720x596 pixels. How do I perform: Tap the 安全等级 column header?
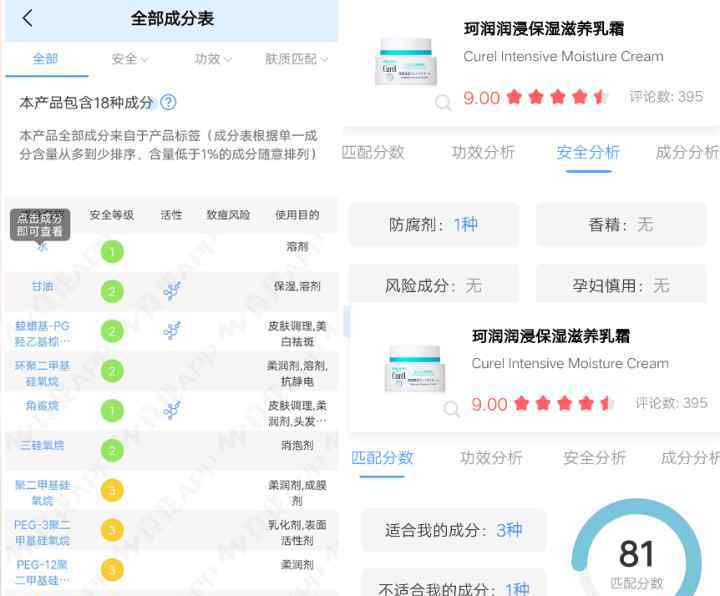point(112,215)
